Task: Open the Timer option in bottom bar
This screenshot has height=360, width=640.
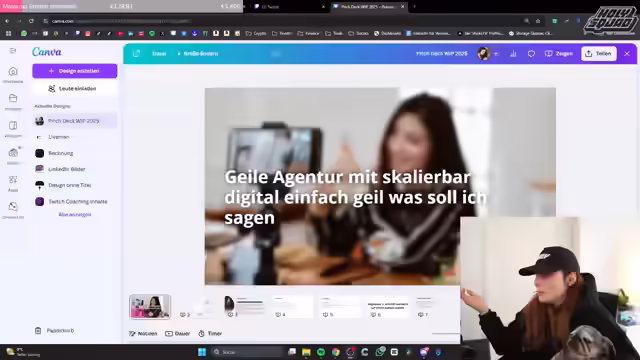Action: click(210, 333)
